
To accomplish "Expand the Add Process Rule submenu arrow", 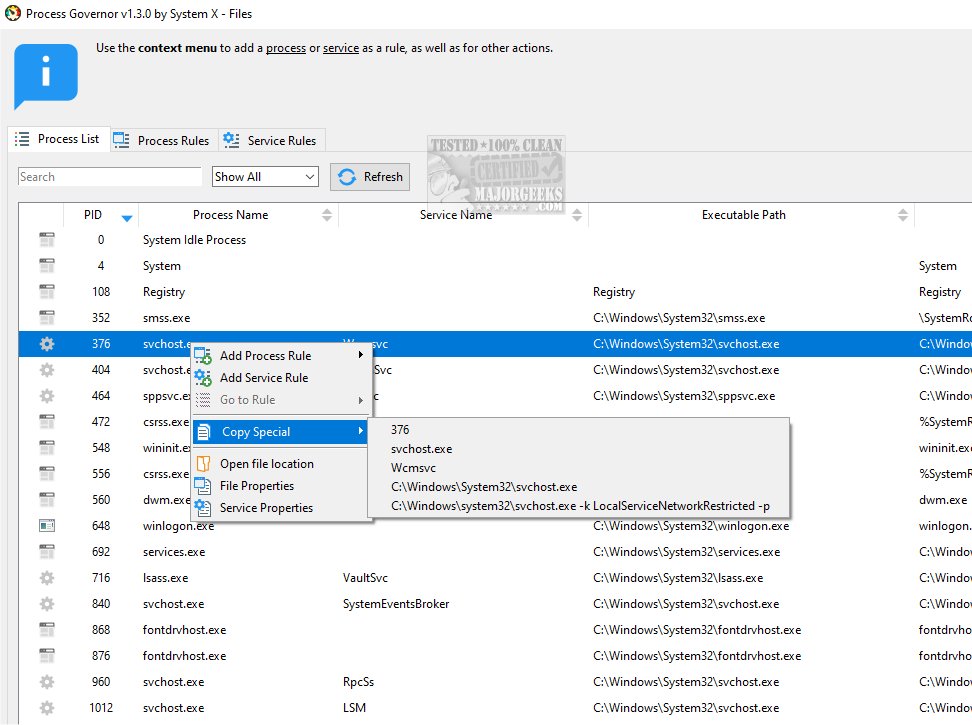I will click(x=360, y=355).
